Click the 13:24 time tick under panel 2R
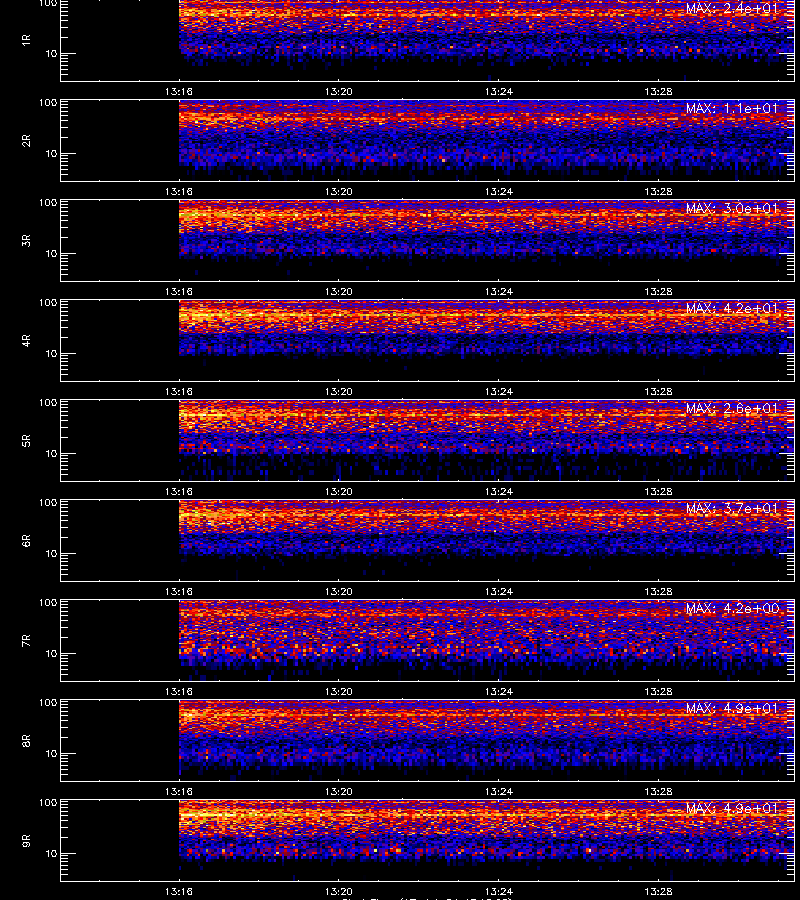Image resolution: width=800 pixels, height=900 pixels. point(498,191)
